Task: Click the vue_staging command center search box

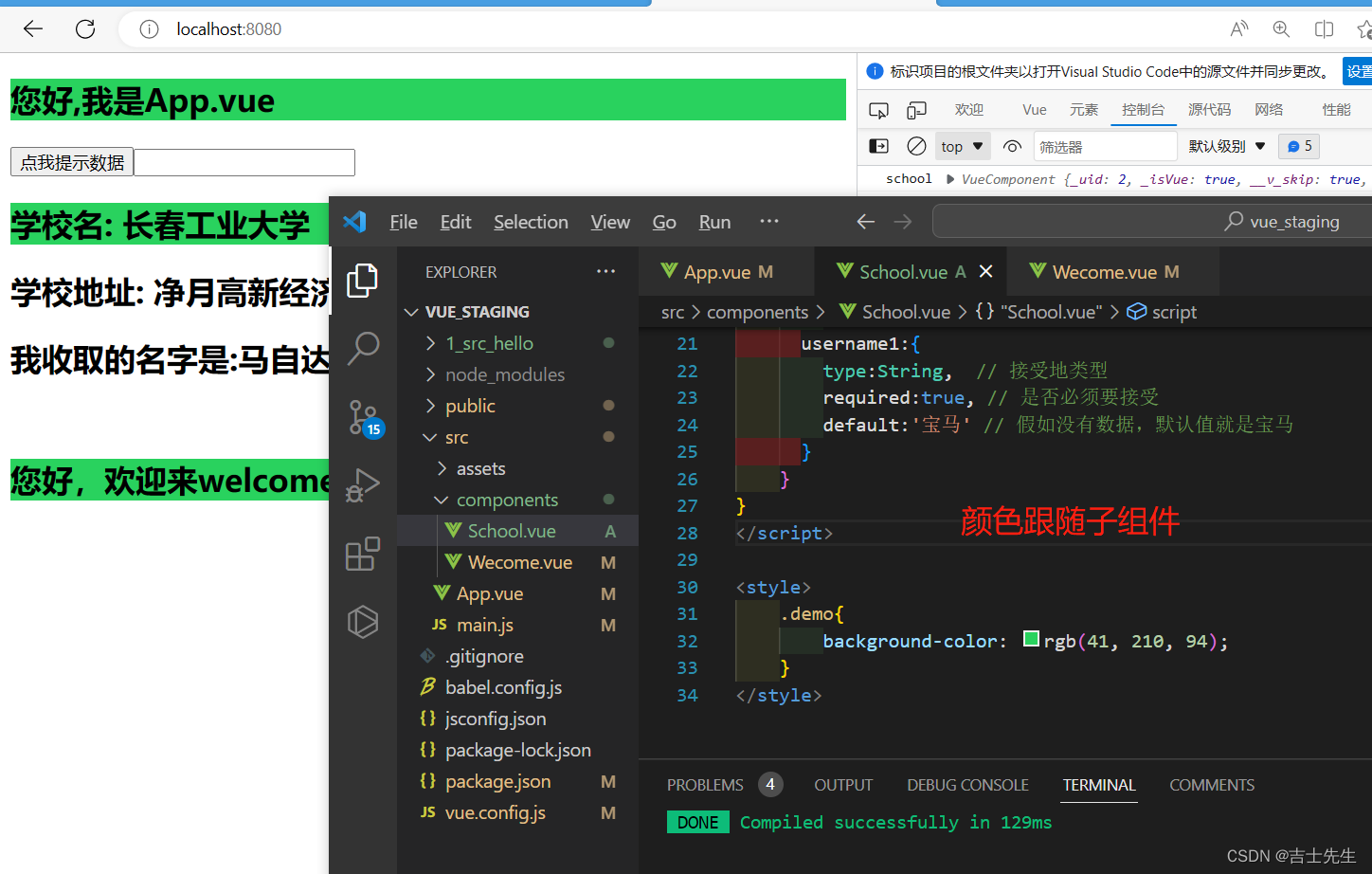Action: [x=1152, y=222]
